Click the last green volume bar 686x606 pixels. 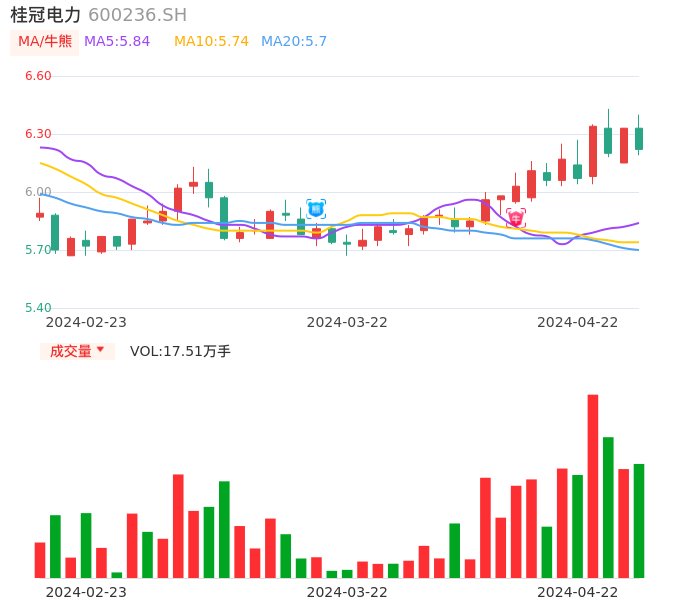639,520
